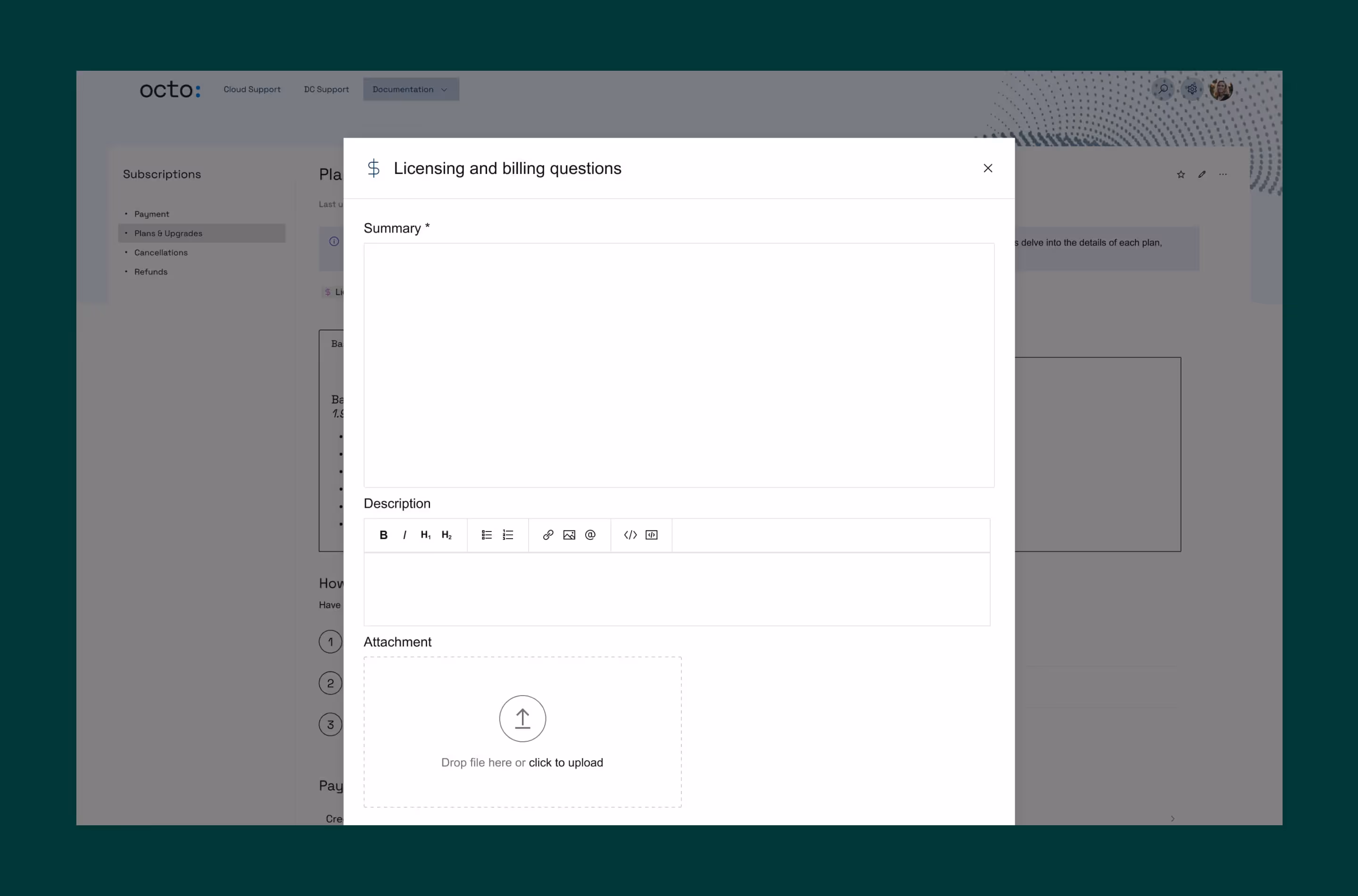This screenshot has height=896, width=1358.
Task: Click the right chevron at page bottom
Action: 1172,819
